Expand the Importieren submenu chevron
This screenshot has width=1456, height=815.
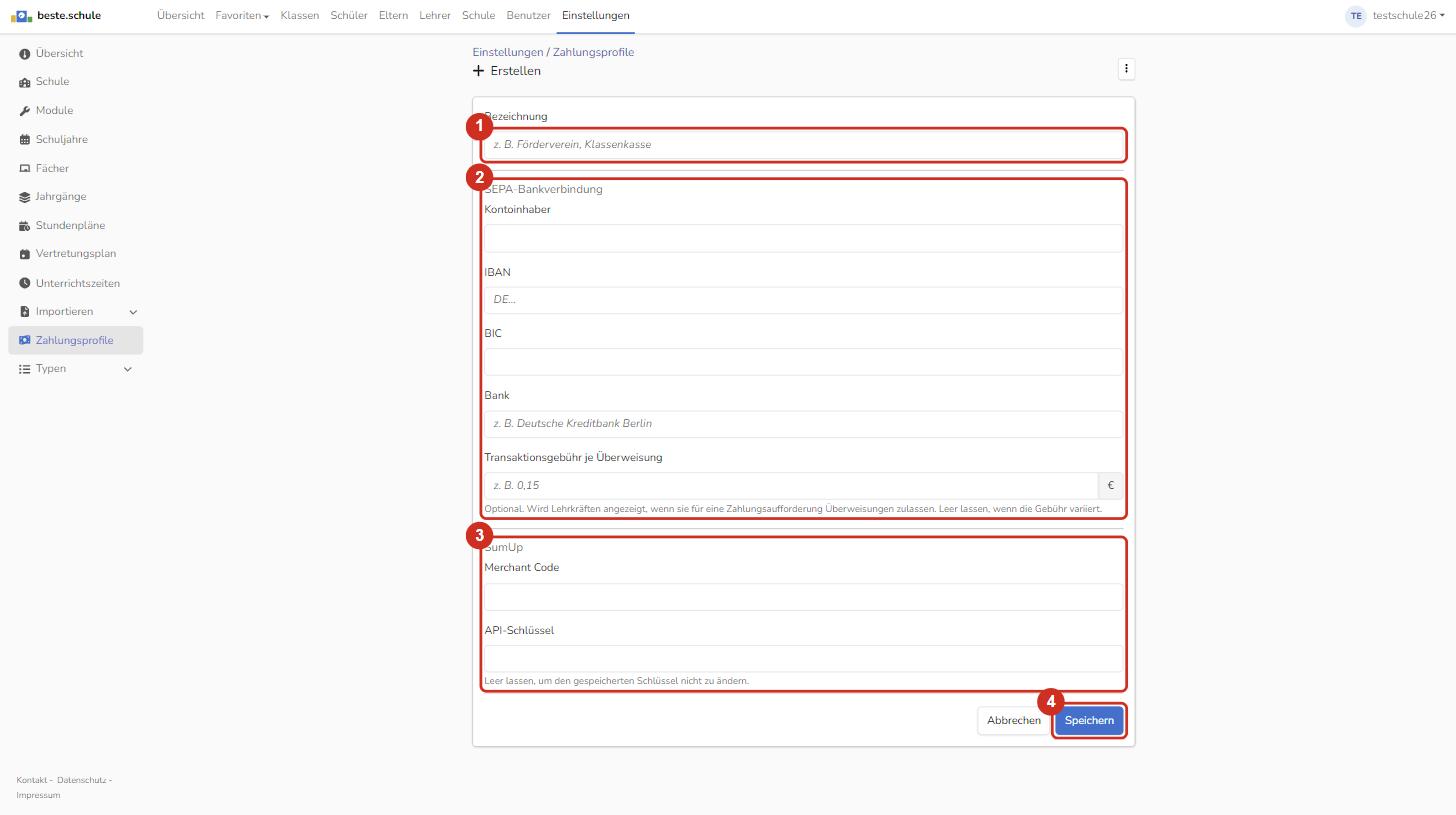click(133, 312)
